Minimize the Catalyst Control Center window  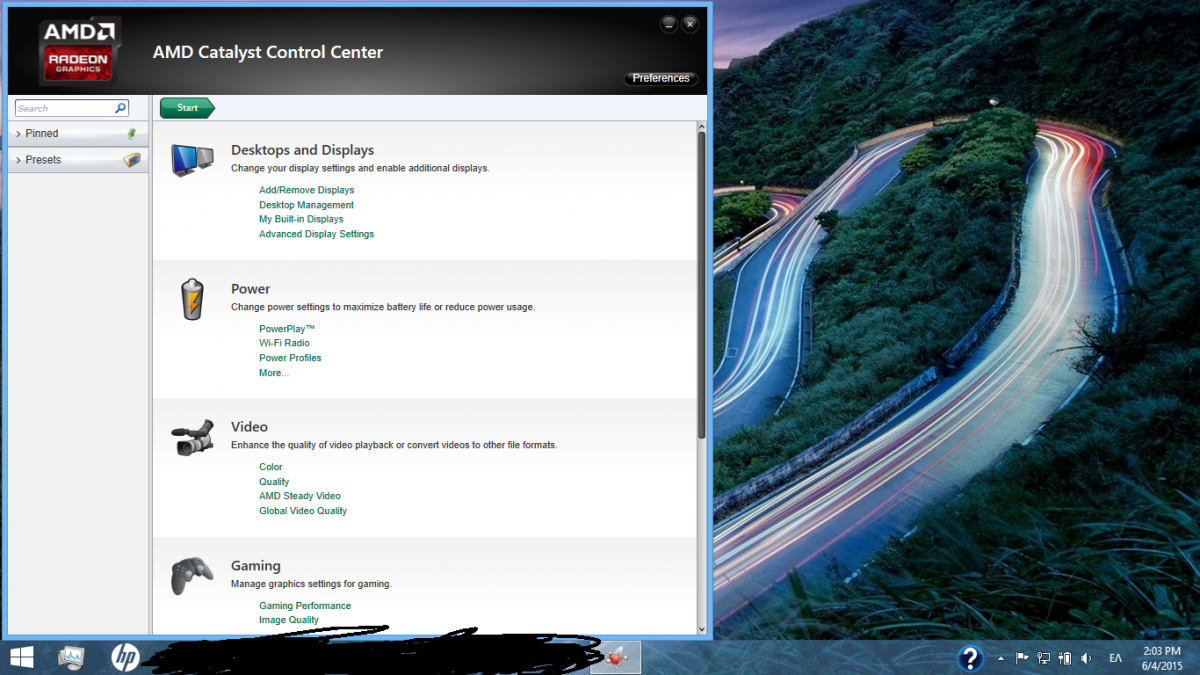668,23
